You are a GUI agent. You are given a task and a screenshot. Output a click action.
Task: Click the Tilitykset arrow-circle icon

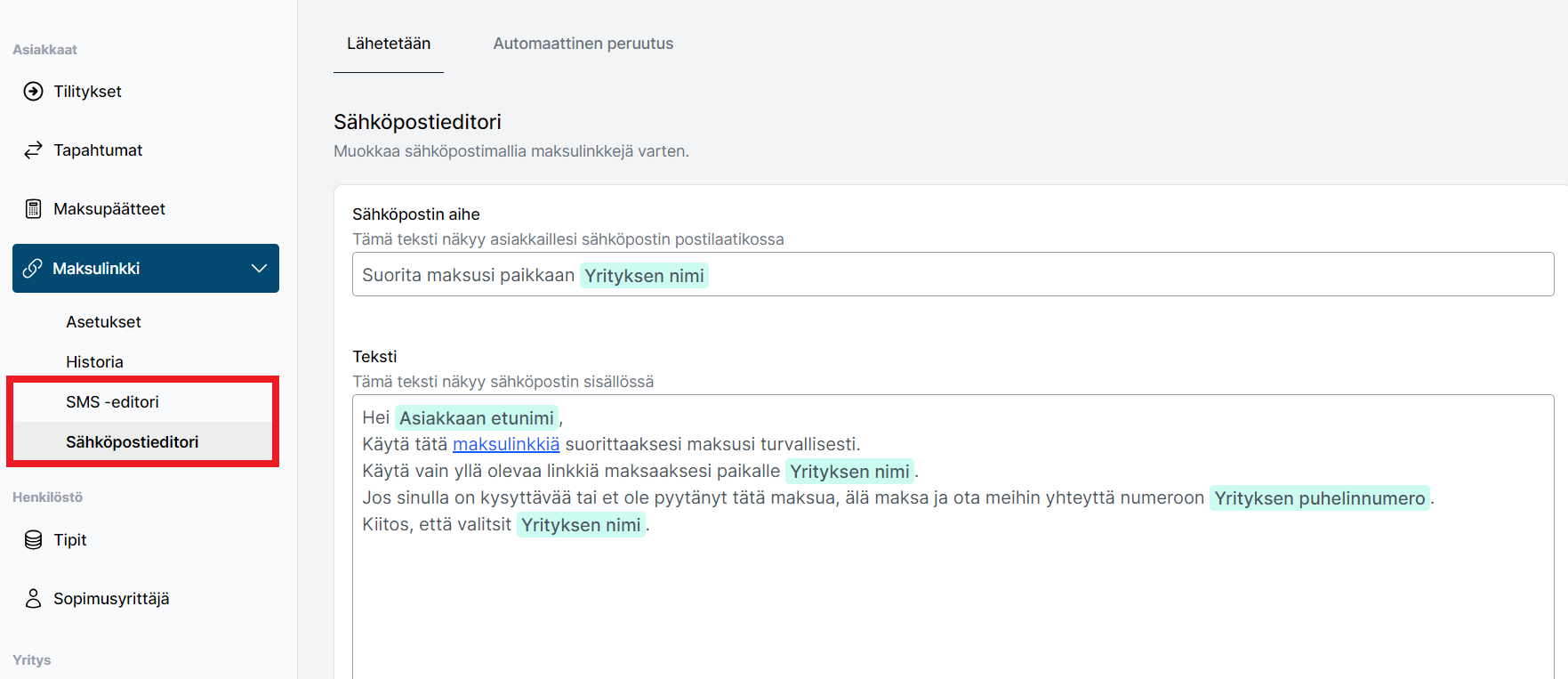33,92
